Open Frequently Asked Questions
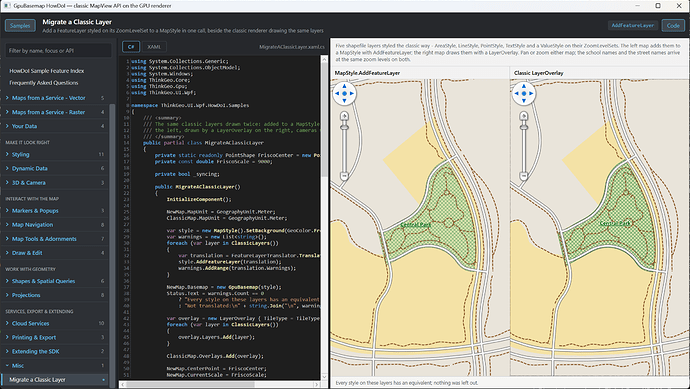Viewport: 690px width, 389px height. point(44,82)
